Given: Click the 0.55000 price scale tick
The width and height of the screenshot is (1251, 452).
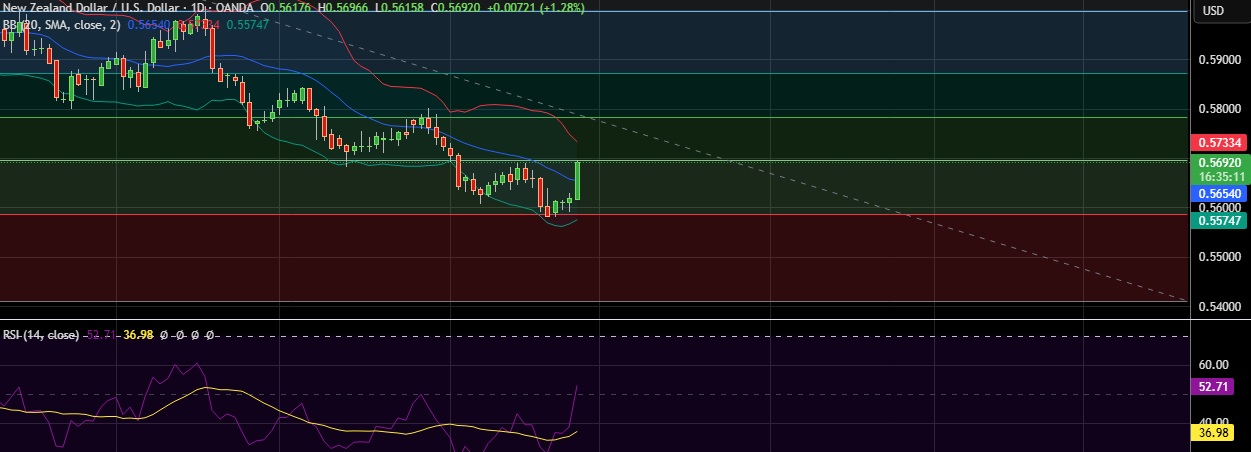Looking at the screenshot, I should [x=1220, y=257].
